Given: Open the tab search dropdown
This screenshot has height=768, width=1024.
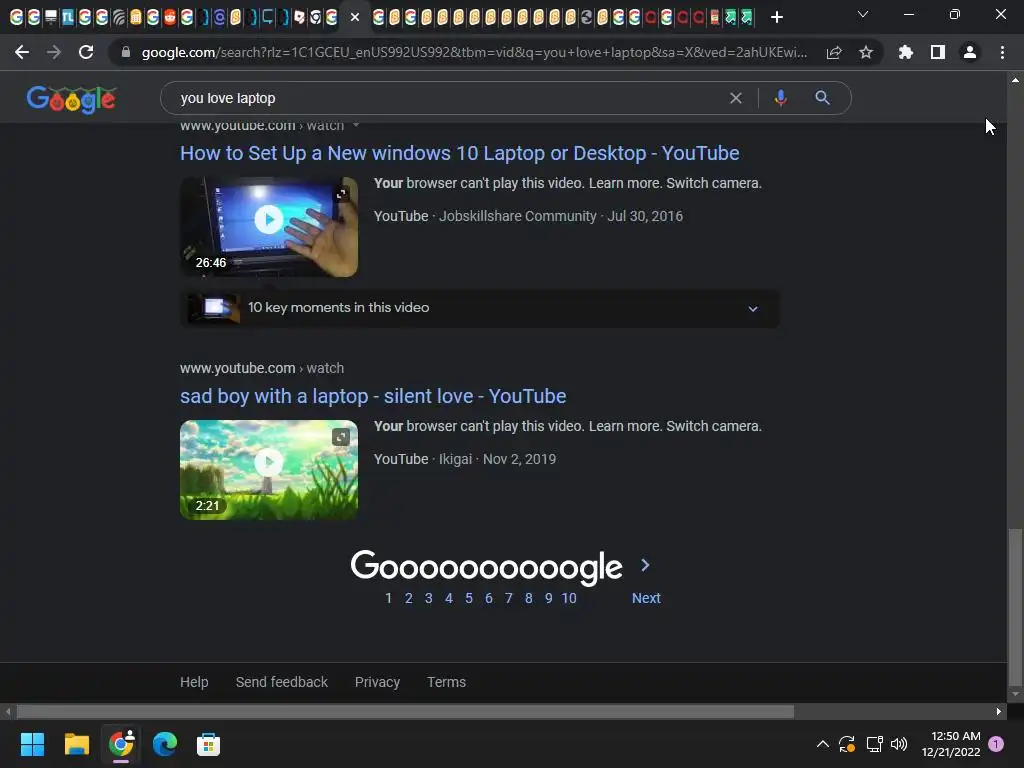Looking at the screenshot, I should tap(863, 14).
